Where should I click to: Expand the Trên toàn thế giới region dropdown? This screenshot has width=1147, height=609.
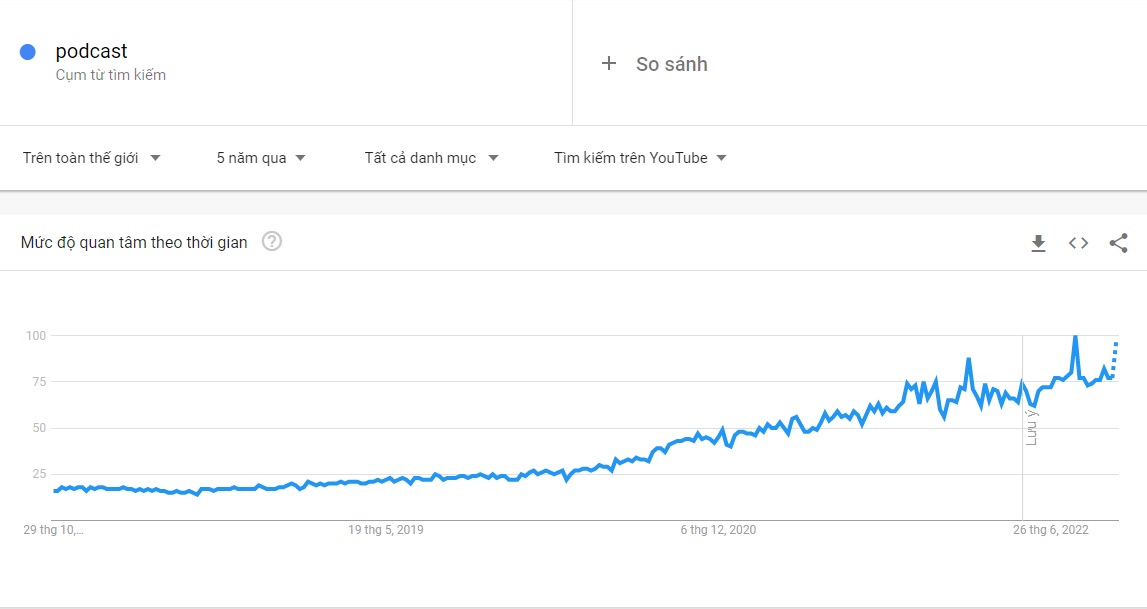[91, 158]
